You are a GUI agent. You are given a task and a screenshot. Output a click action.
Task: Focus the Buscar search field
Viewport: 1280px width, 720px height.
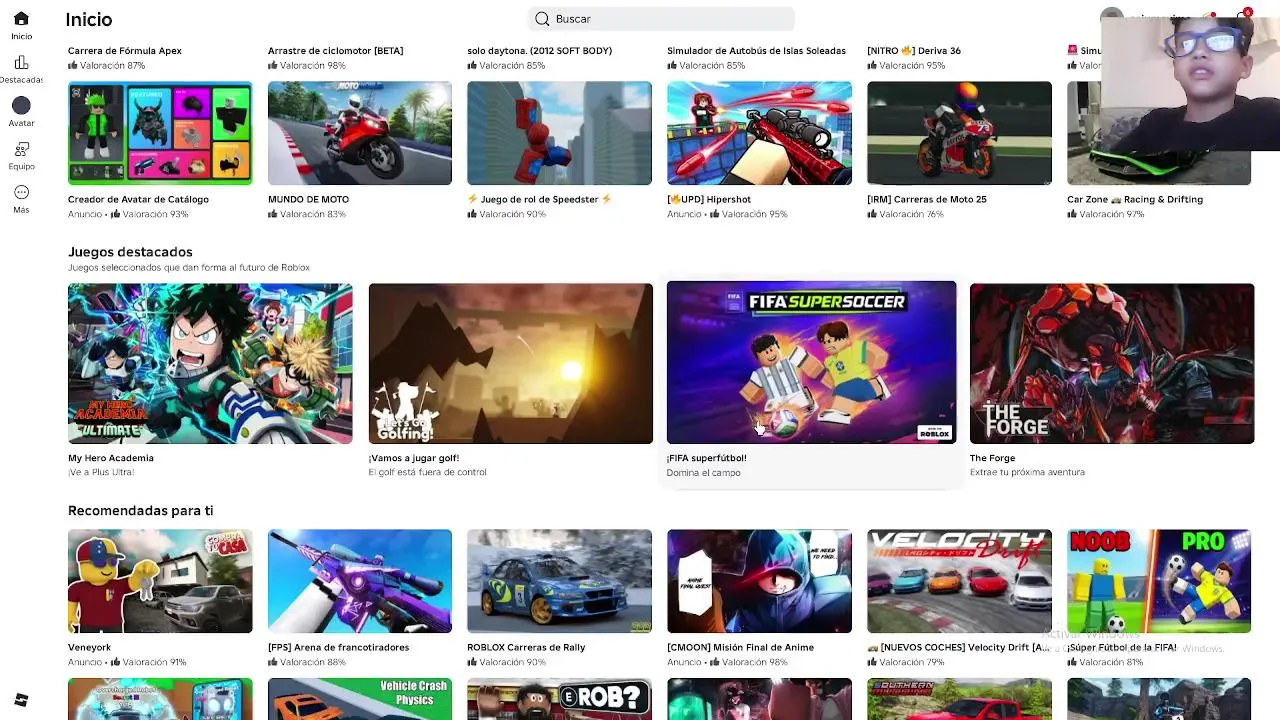coord(661,19)
